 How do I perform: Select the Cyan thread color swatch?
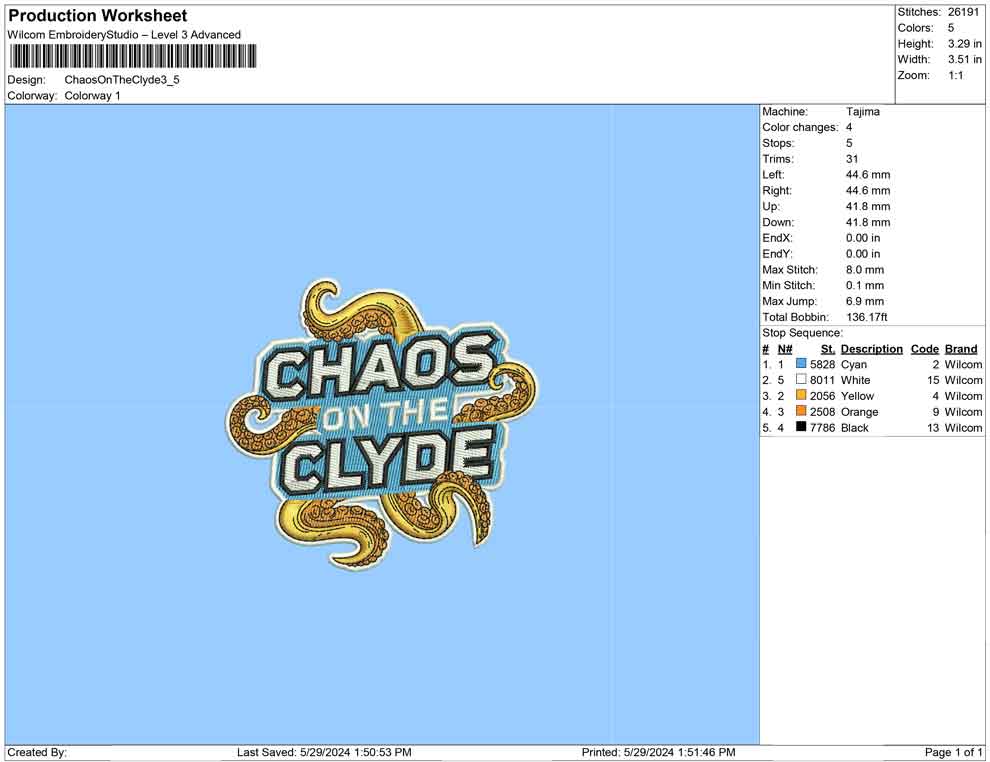[x=799, y=364]
